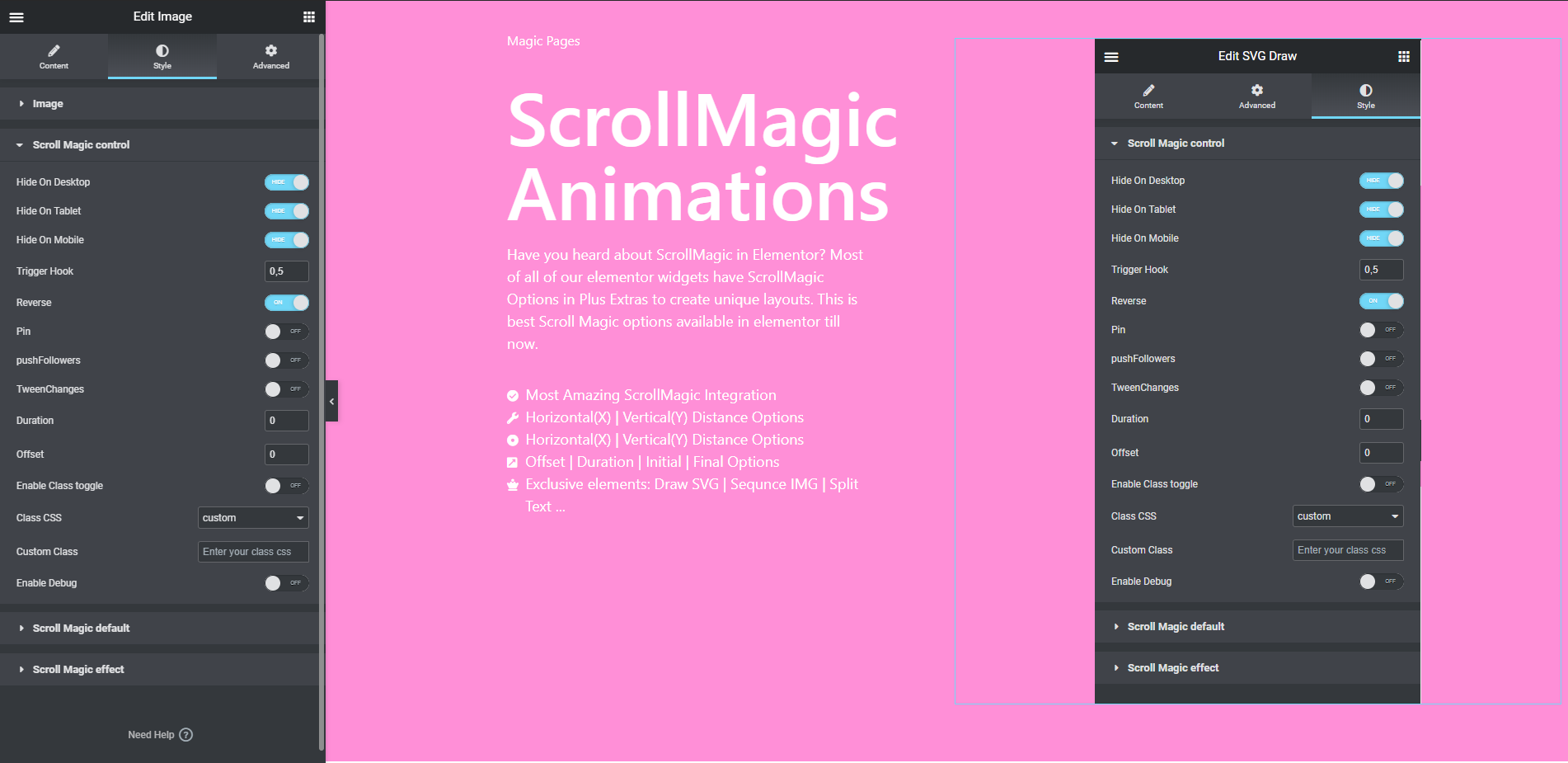Enable pushFollowers in Edit SVG Draw panel
The height and width of the screenshot is (763, 1568).
coord(1382,359)
